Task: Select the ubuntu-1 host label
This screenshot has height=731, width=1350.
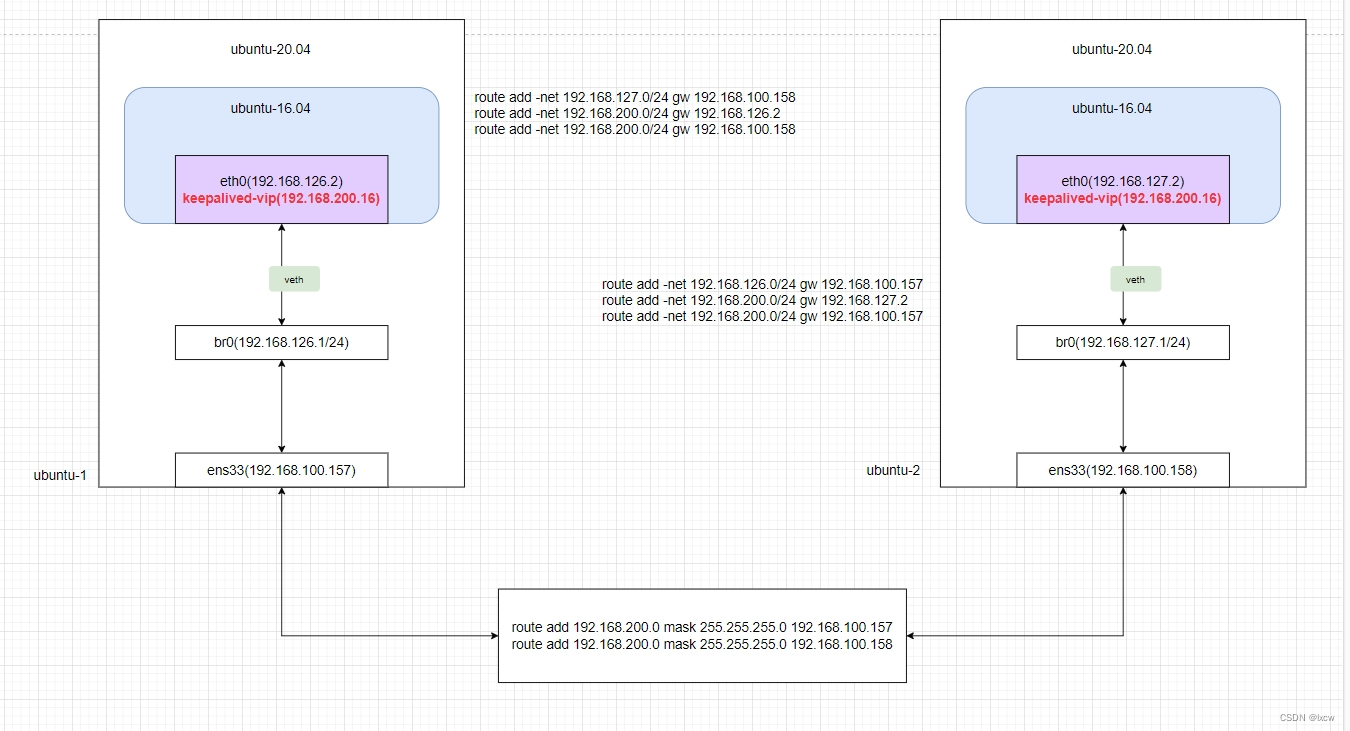Action: 60,475
